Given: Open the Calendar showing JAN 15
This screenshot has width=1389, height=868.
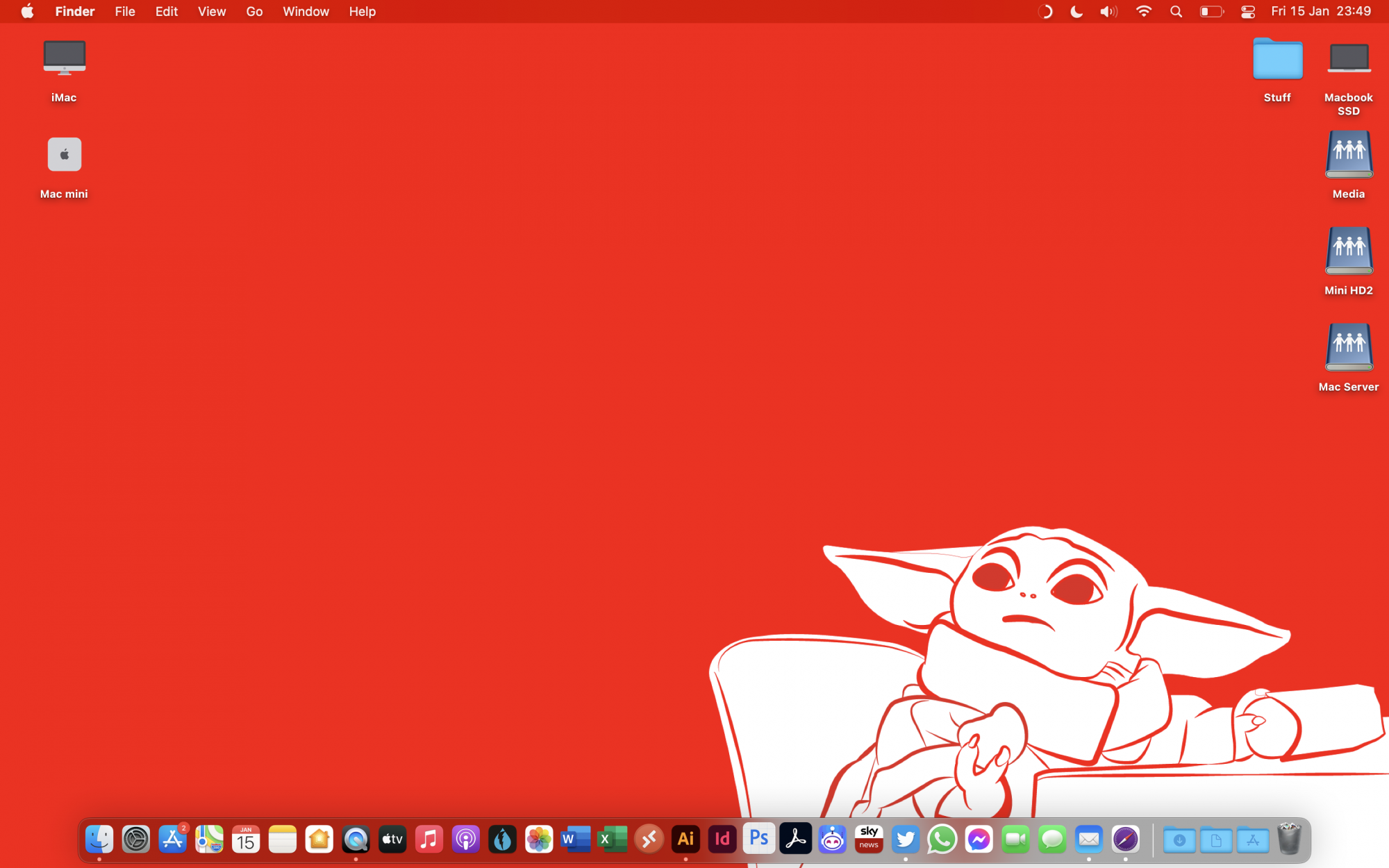Looking at the screenshot, I should (x=246, y=840).
